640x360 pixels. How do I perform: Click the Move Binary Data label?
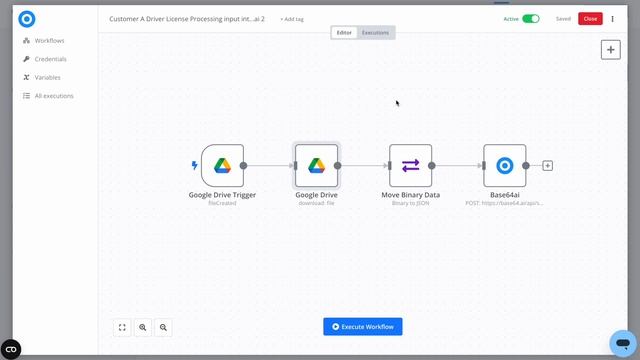[x=411, y=195]
